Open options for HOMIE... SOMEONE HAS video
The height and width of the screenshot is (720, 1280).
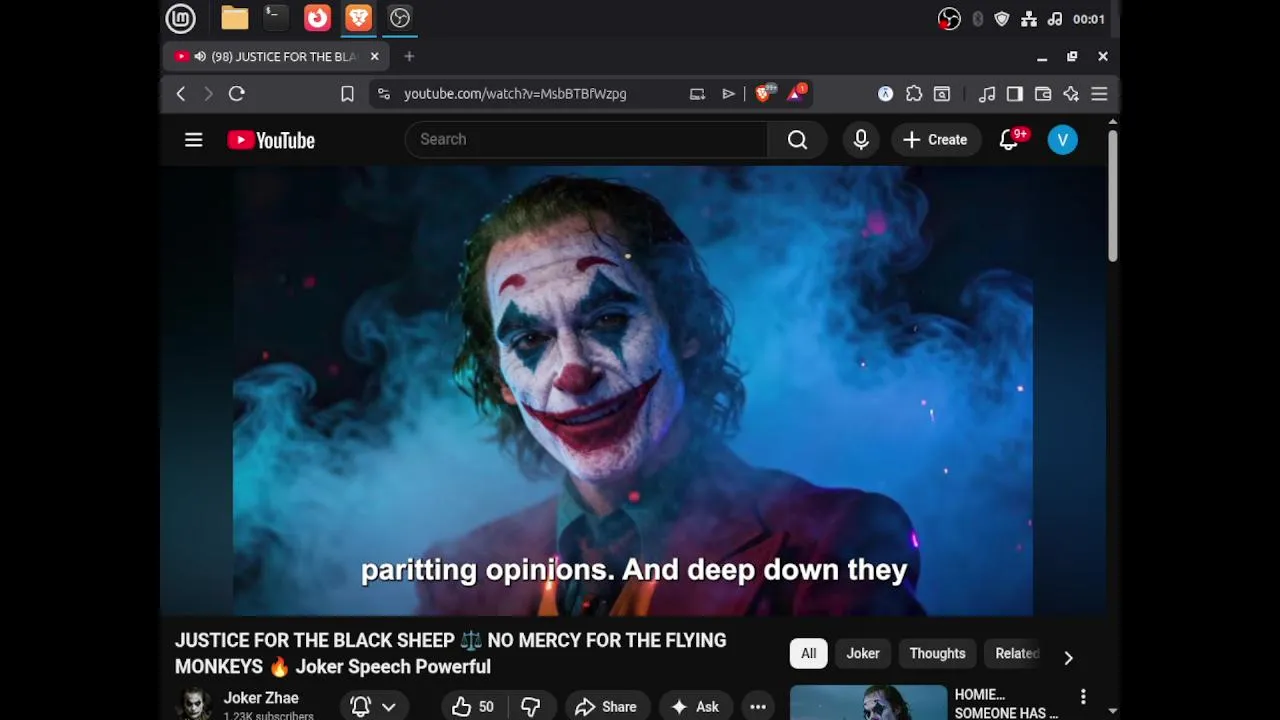pyautogui.click(x=1083, y=696)
